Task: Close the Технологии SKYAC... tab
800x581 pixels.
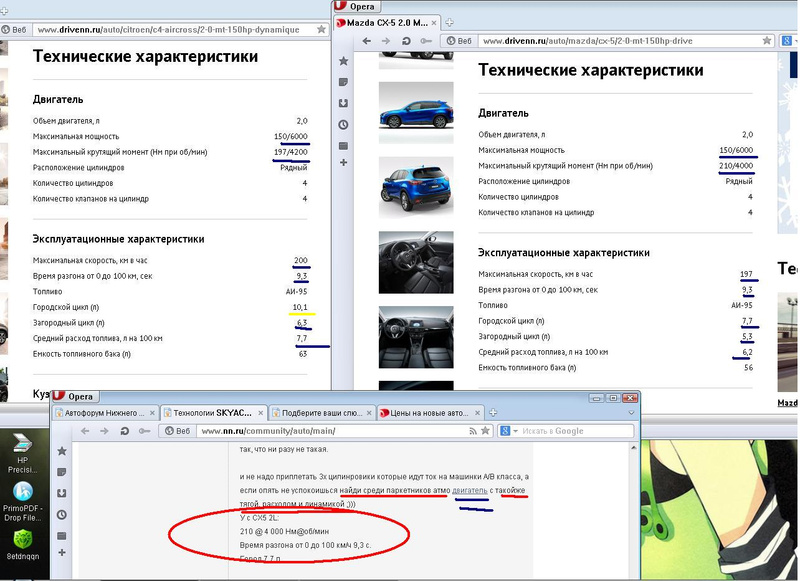Action: pyautogui.click(x=260, y=413)
